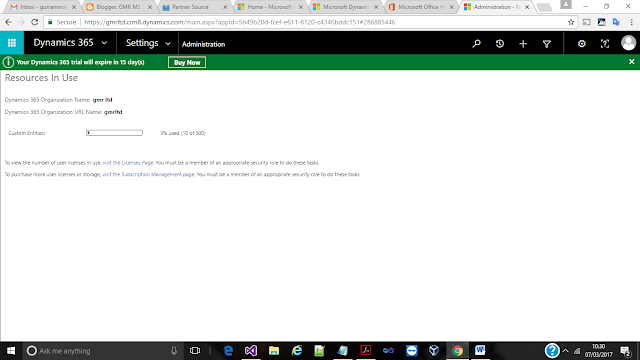
Task: Select the '3% used (10 of 300)' text
Action: pyautogui.click(x=182, y=133)
